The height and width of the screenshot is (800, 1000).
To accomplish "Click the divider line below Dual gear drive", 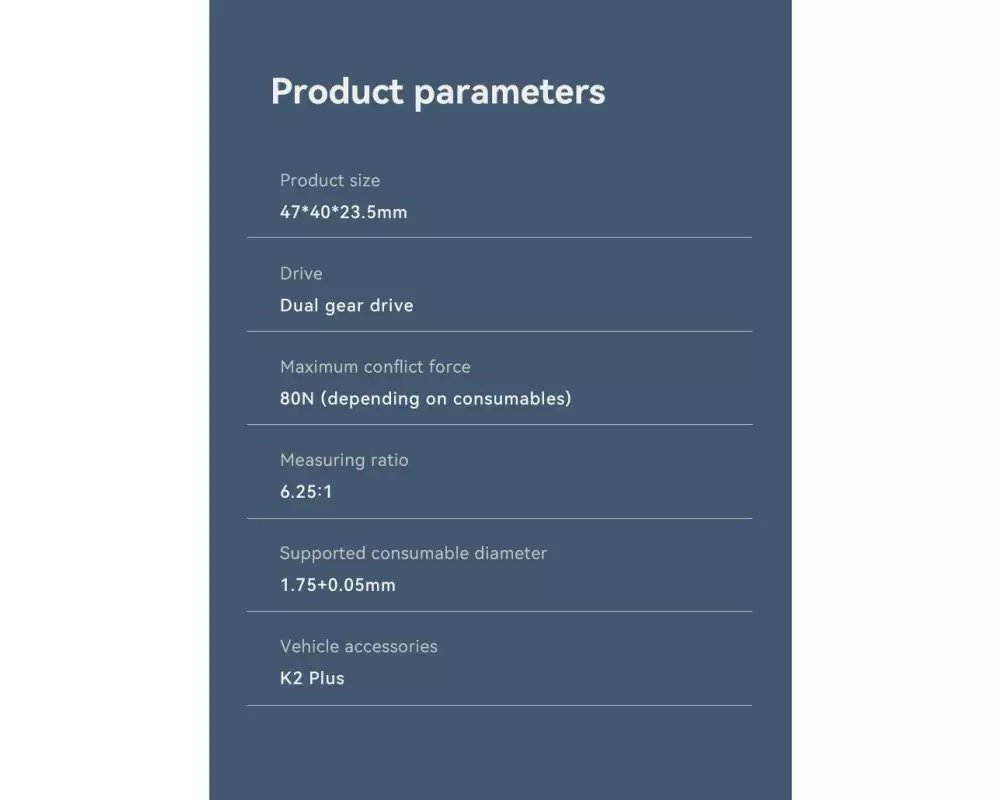I will point(499,331).
